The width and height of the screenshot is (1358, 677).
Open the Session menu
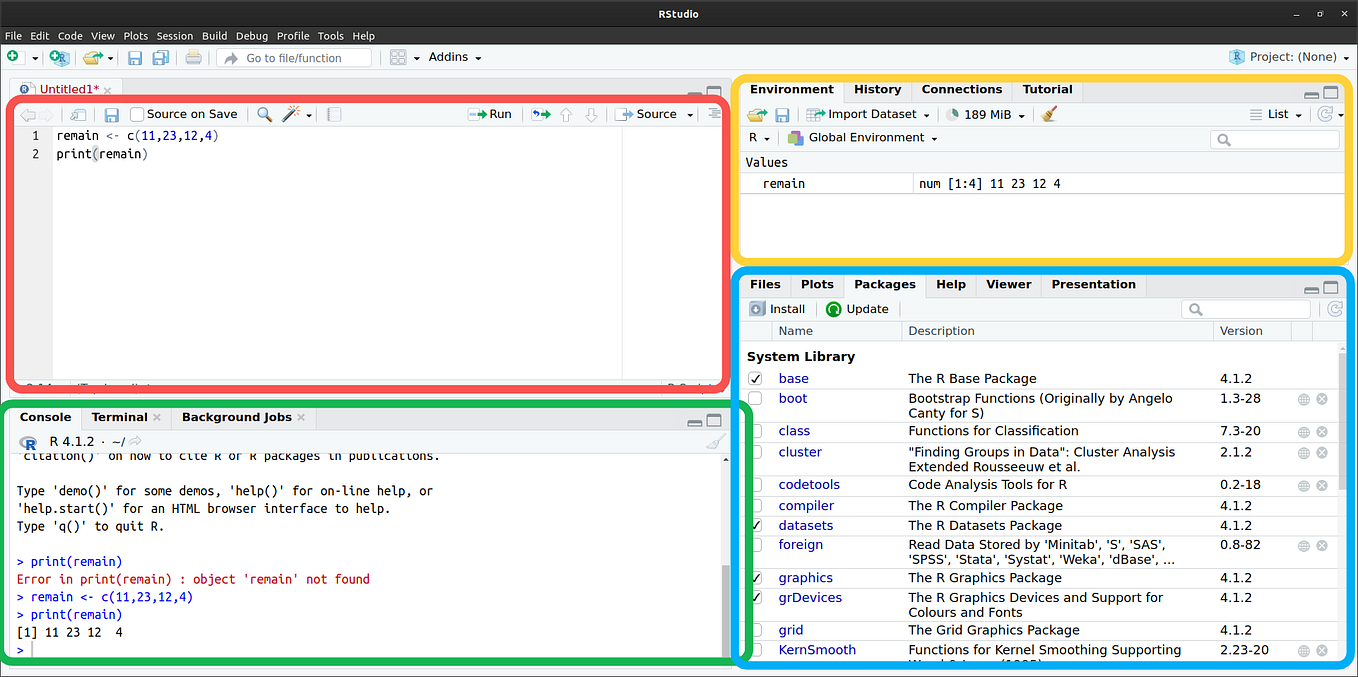pyautogui.click(x=174, y=35)
